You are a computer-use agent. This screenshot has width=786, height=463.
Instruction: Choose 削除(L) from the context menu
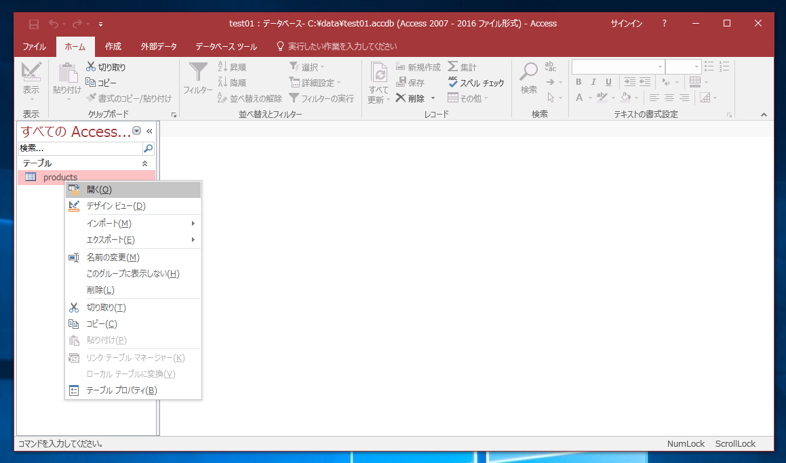[133, 290]
